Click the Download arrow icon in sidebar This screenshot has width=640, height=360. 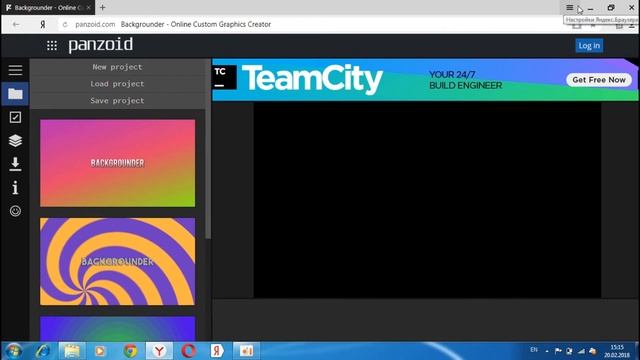coord(15,164)
